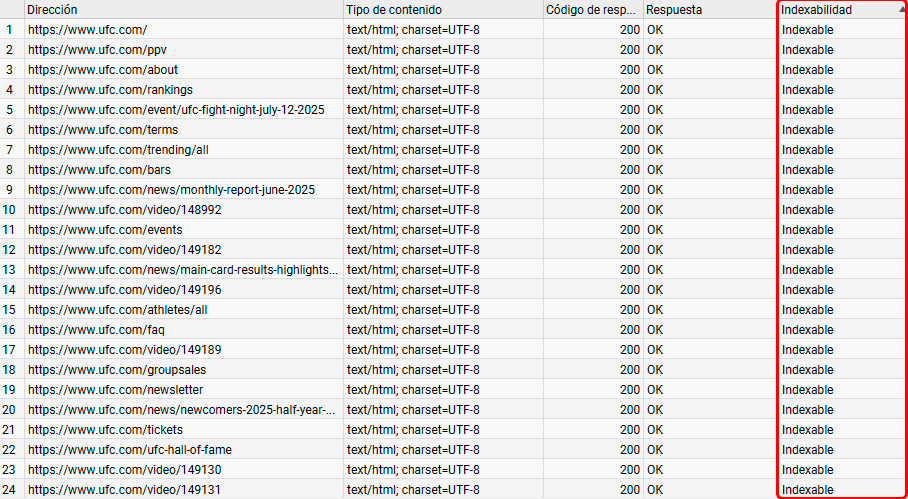Click the OK response cell for groupsales row
Screen dimensions: 908x499
tap(655, 369)
